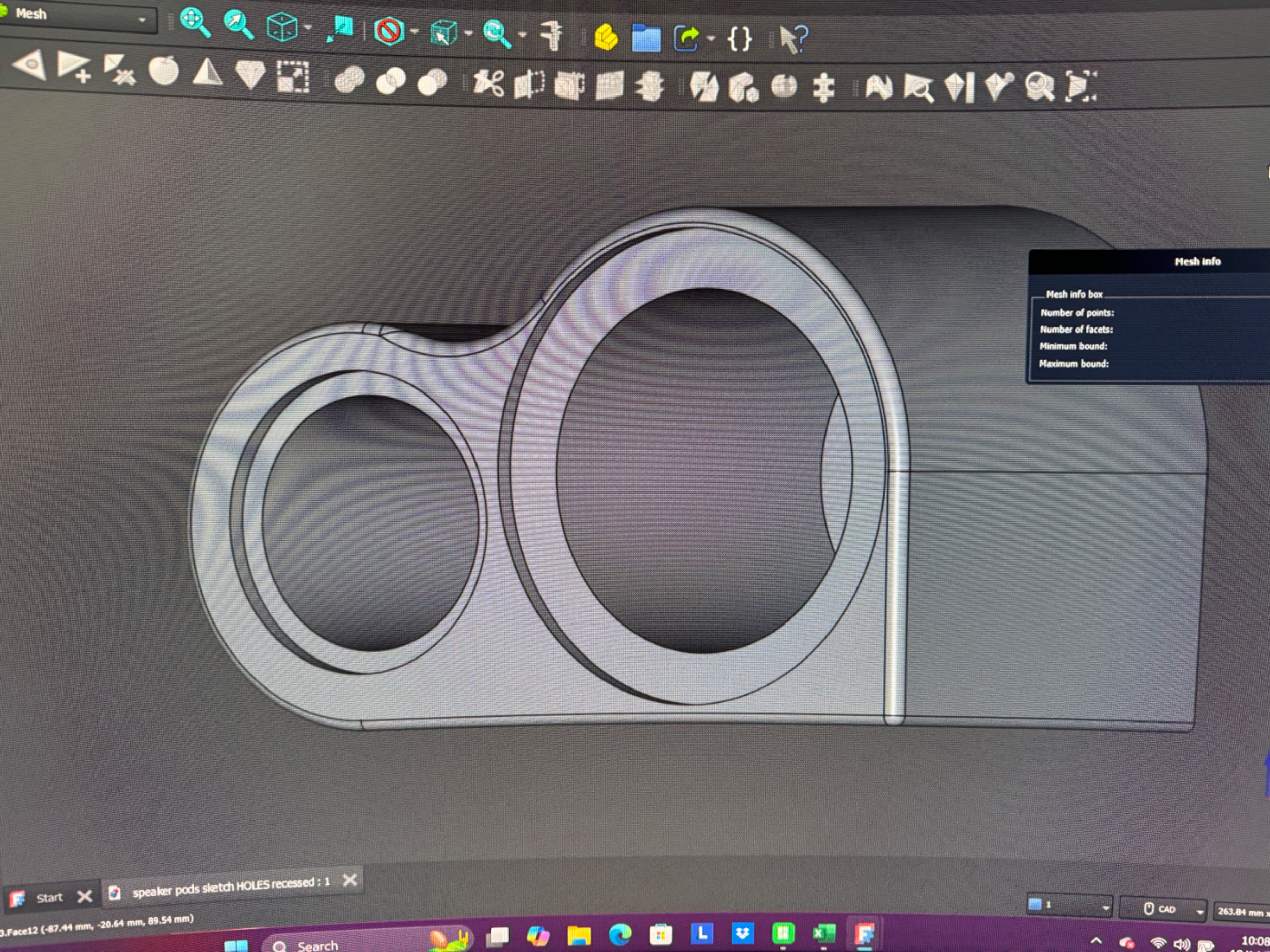
Task: Select the speaker pods sketch document tab
Action: 230,887
